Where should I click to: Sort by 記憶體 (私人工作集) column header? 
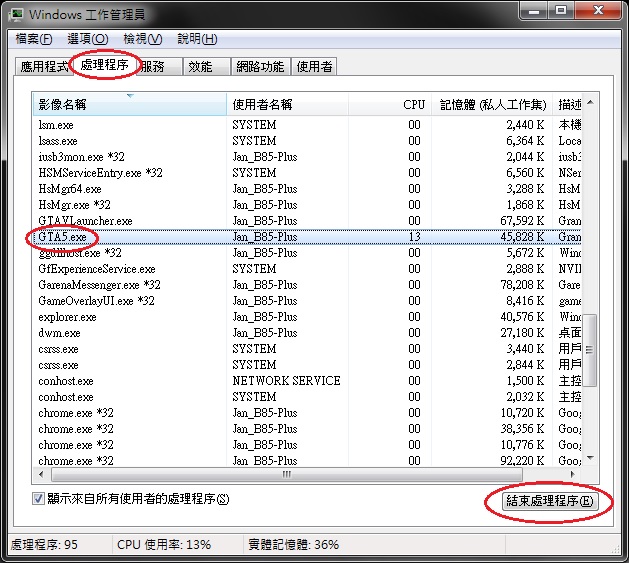tap(493, 104)
